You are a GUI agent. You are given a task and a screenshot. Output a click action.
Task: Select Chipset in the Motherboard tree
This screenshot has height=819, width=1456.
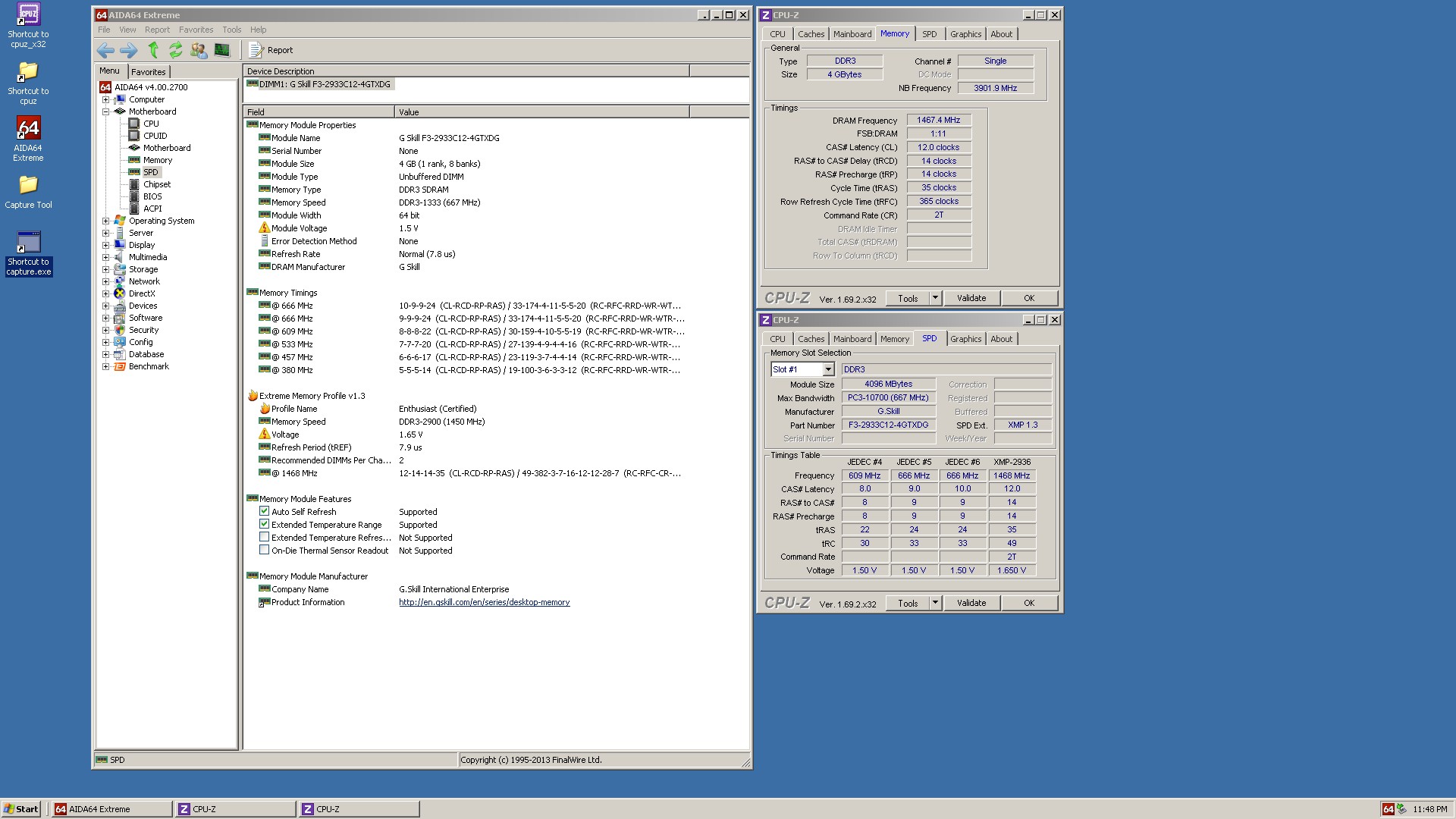tap(157, 184)
